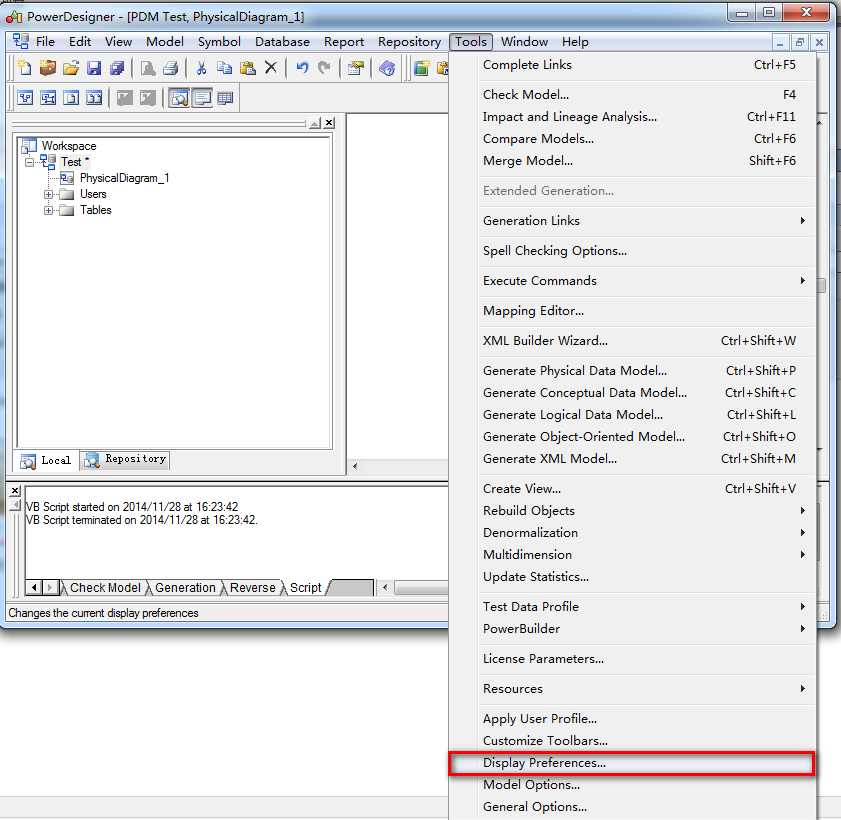Expand the Multidimension submenu
841x820 pixels.
tap(632, 555)
